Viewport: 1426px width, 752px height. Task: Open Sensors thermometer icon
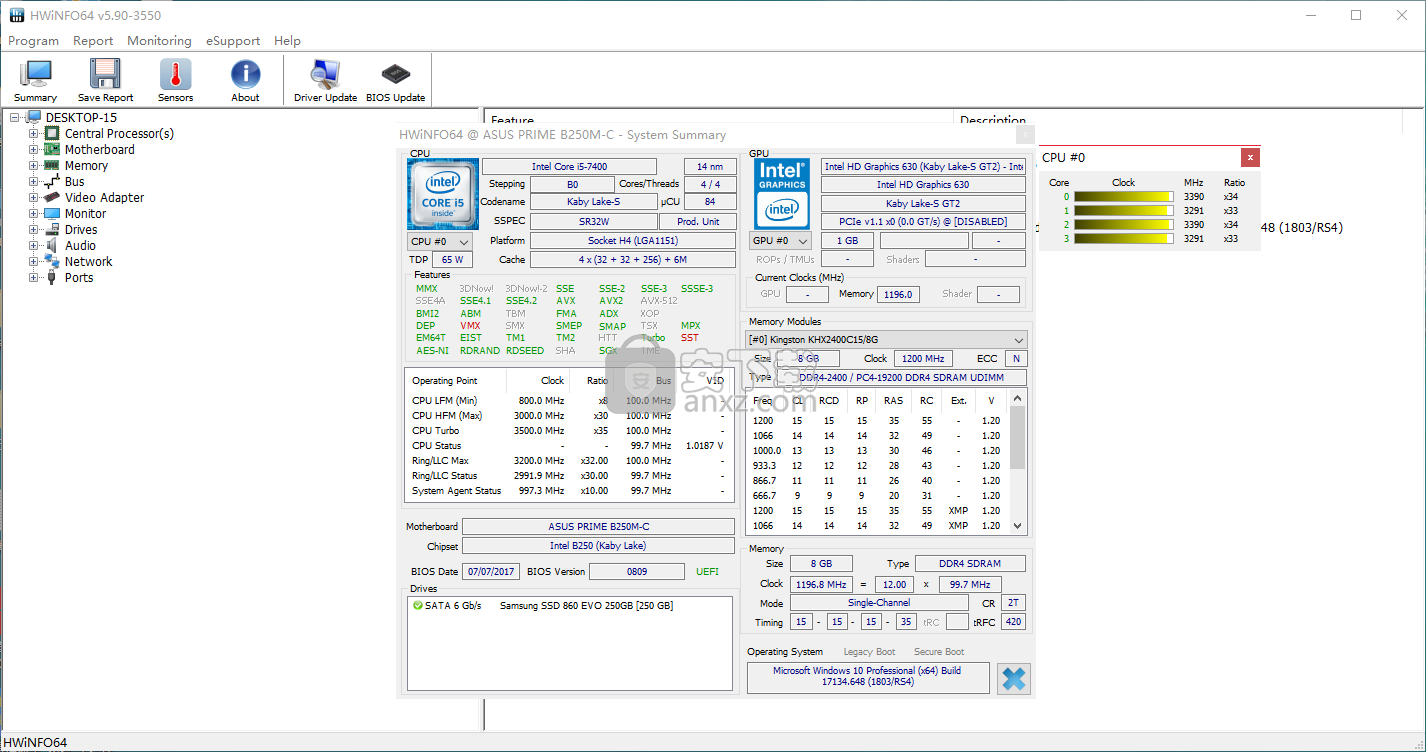[175, 75]
